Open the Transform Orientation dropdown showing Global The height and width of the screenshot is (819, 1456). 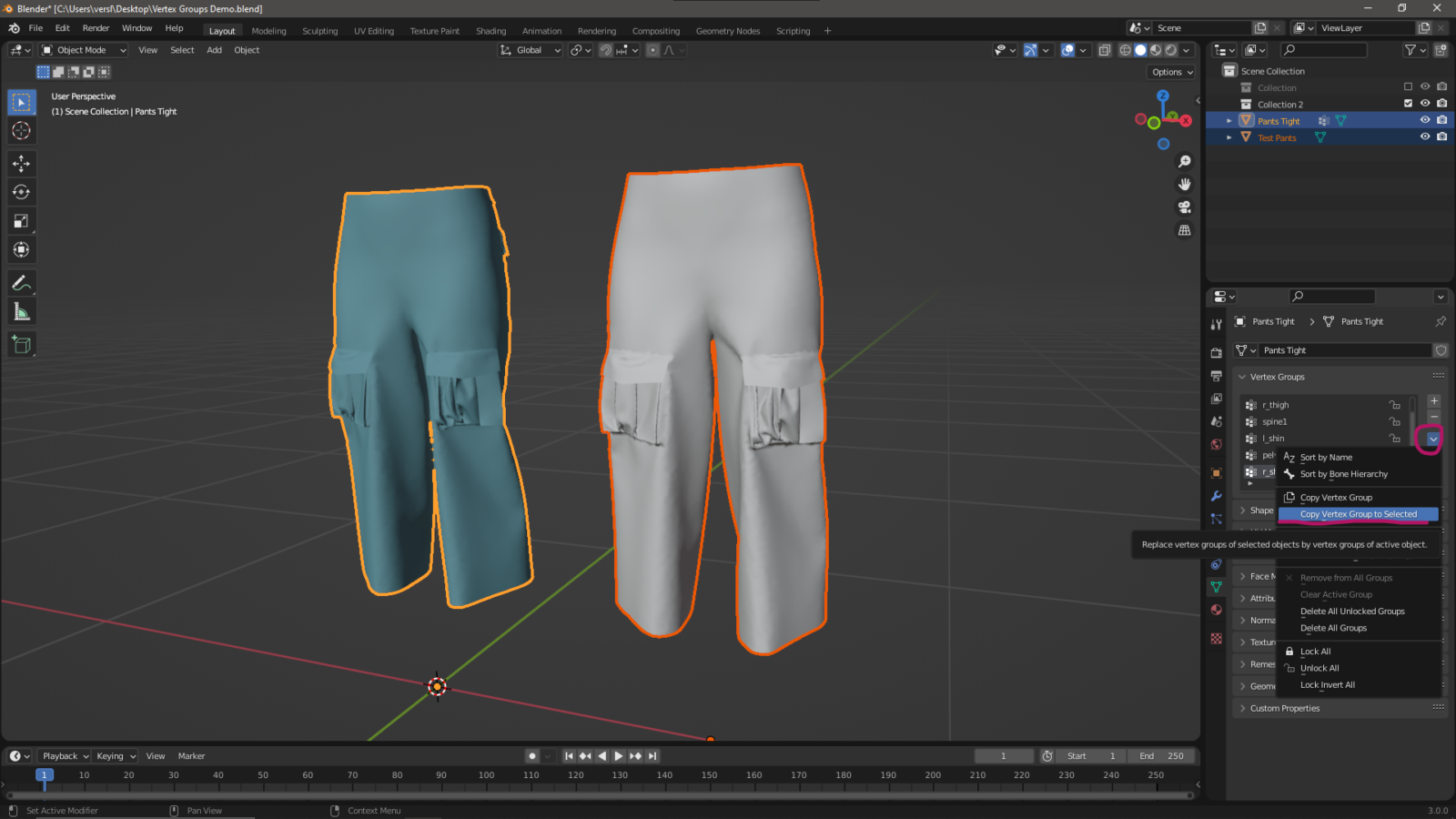(528, 50)
